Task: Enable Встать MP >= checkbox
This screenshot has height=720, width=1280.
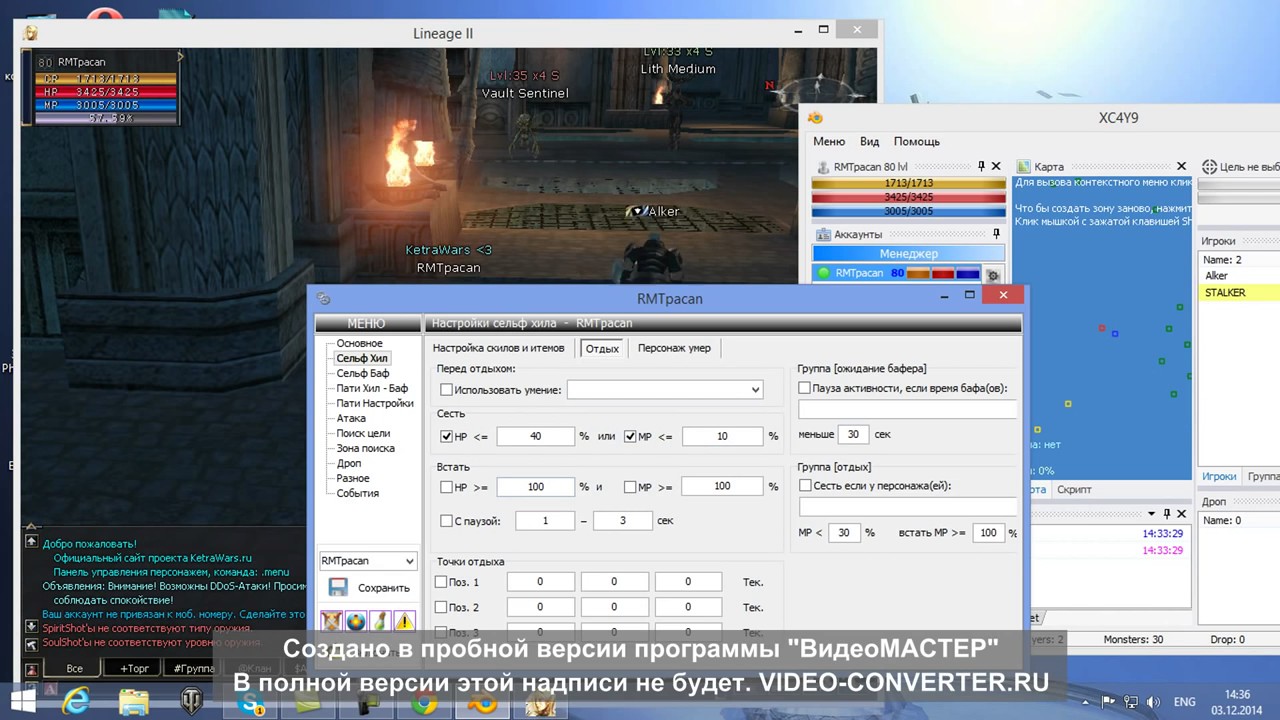Action: tap(630, 487)
